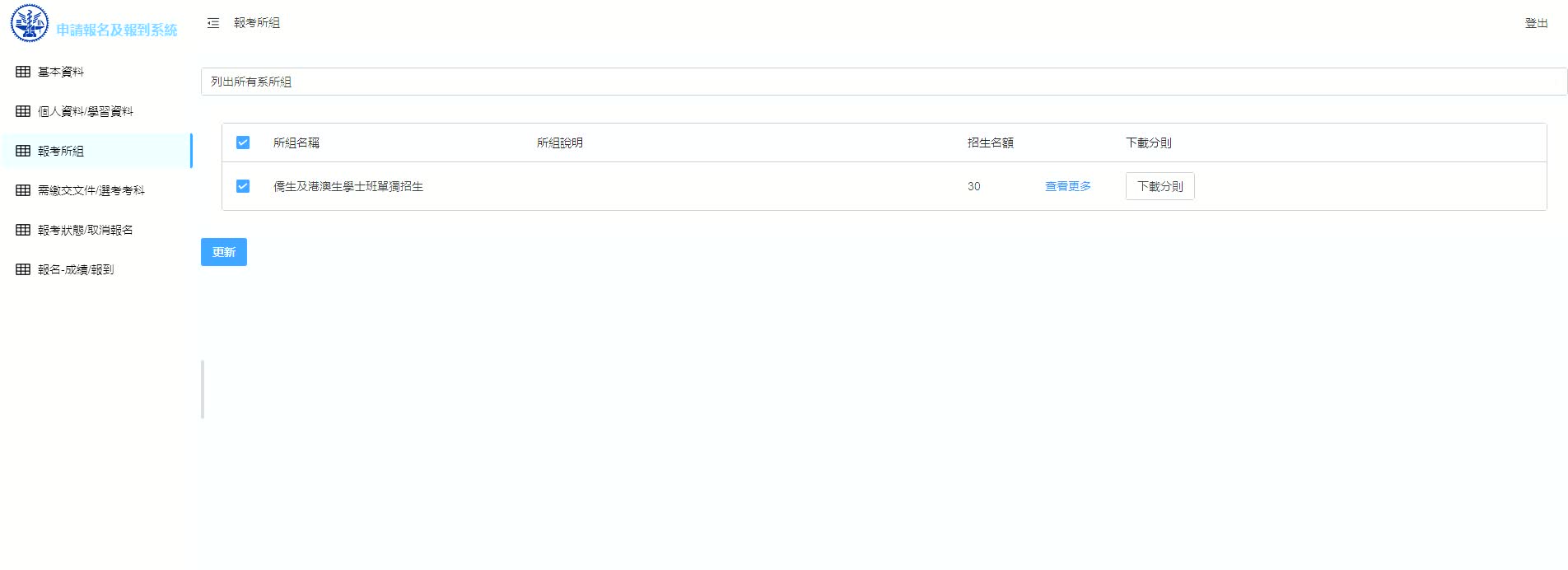1568x570 pixels.
Task: Select 報考所組 sidebar menu item
Action: point(96,151)
